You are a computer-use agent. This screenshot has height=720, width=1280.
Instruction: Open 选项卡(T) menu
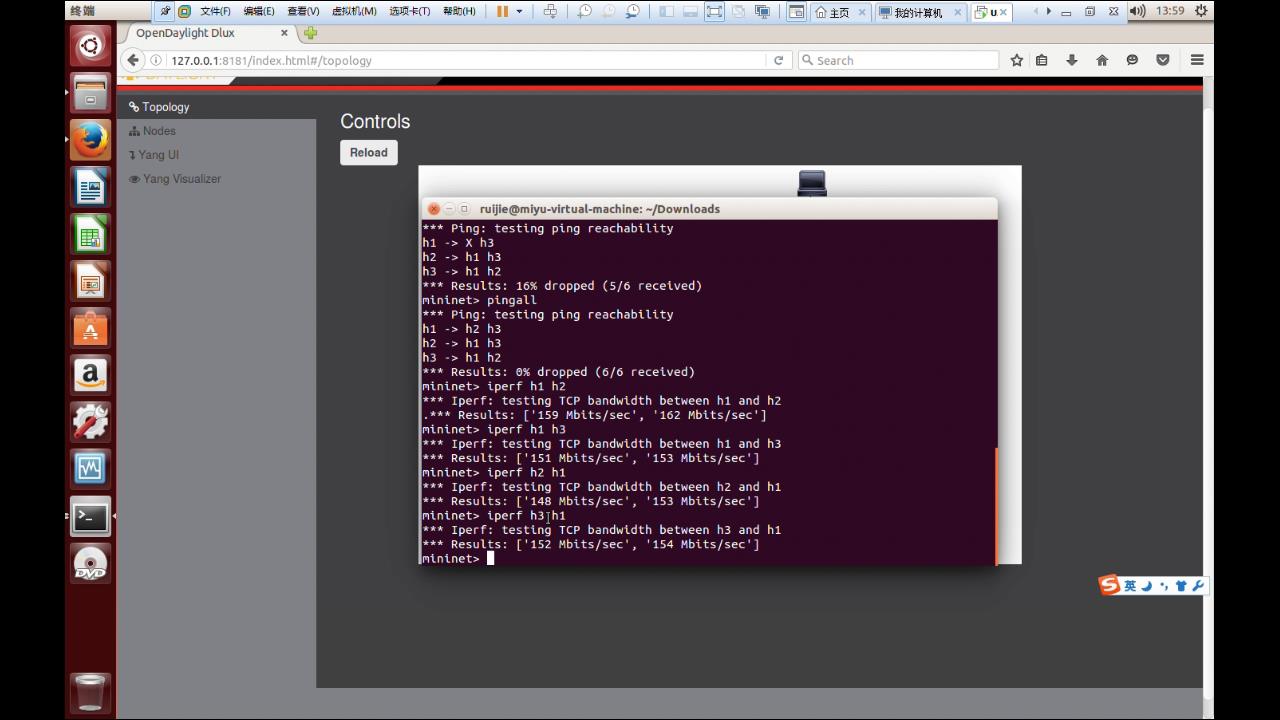[409, 12]
